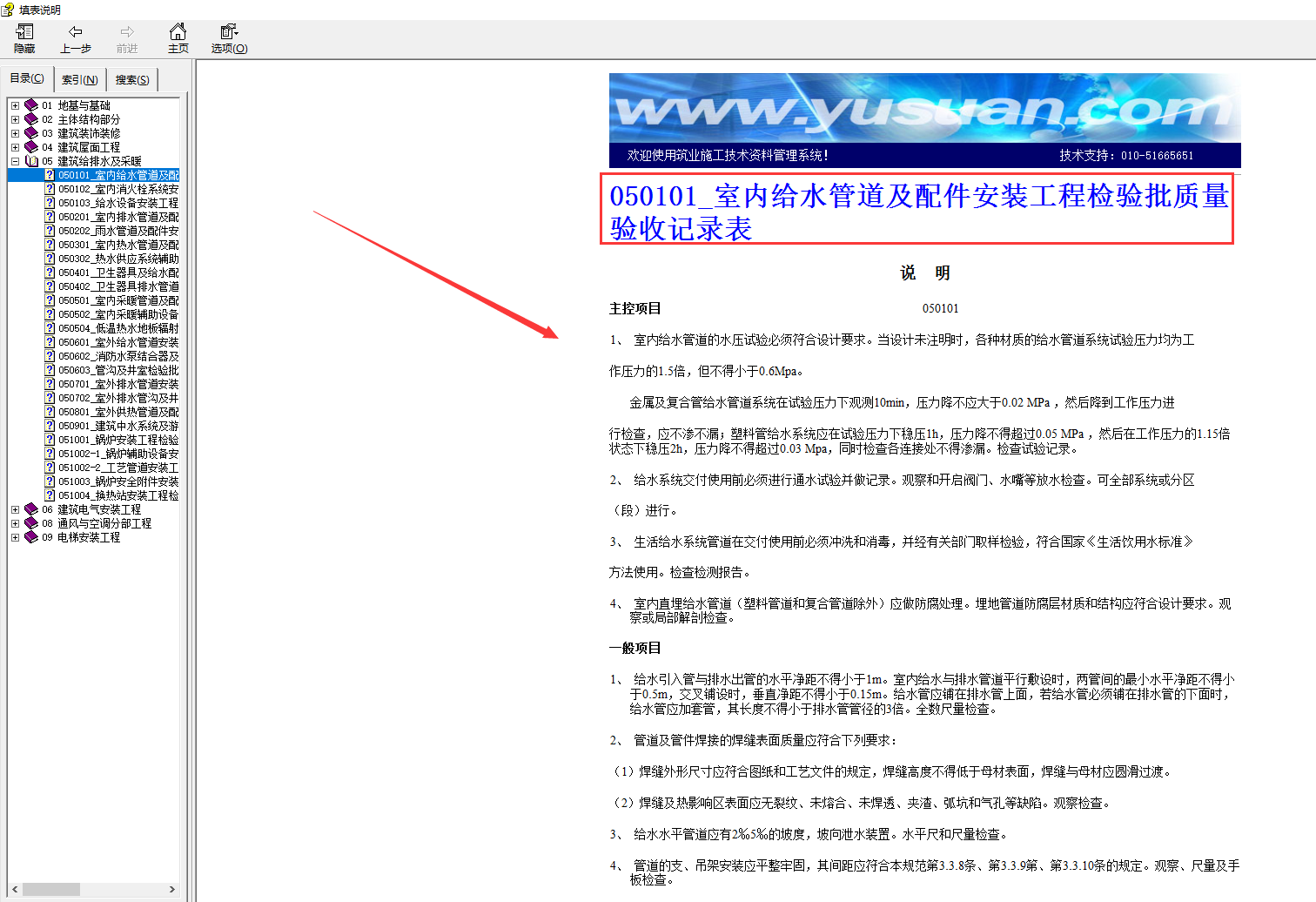Expand the 01 地基与基础 node
The height and width of the screenshot is (902, 1316).
click(15, 105)
